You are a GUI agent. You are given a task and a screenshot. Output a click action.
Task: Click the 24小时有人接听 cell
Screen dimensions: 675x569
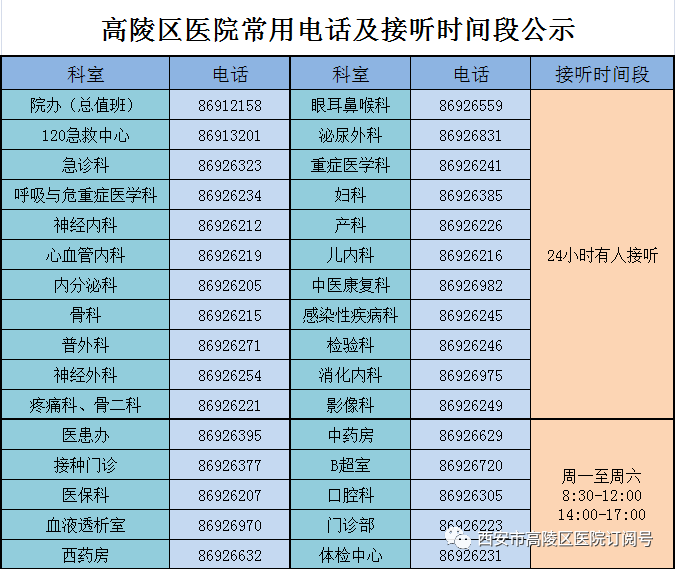(602, 254)
